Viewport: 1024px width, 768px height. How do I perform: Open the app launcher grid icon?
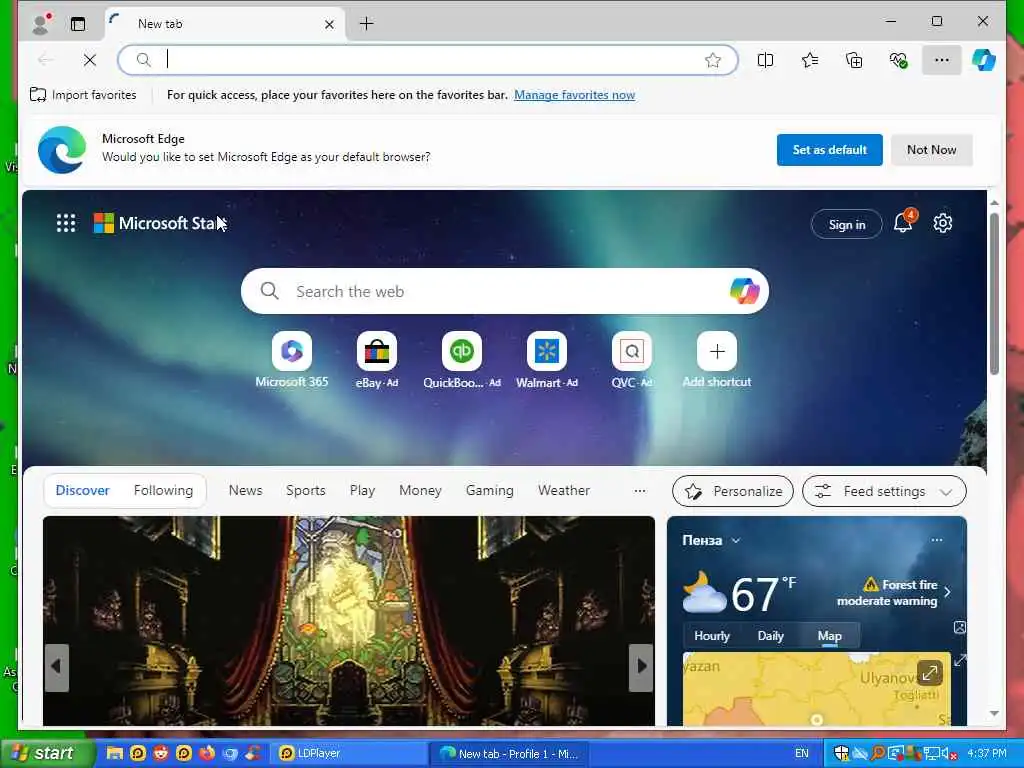click(66, 223)
